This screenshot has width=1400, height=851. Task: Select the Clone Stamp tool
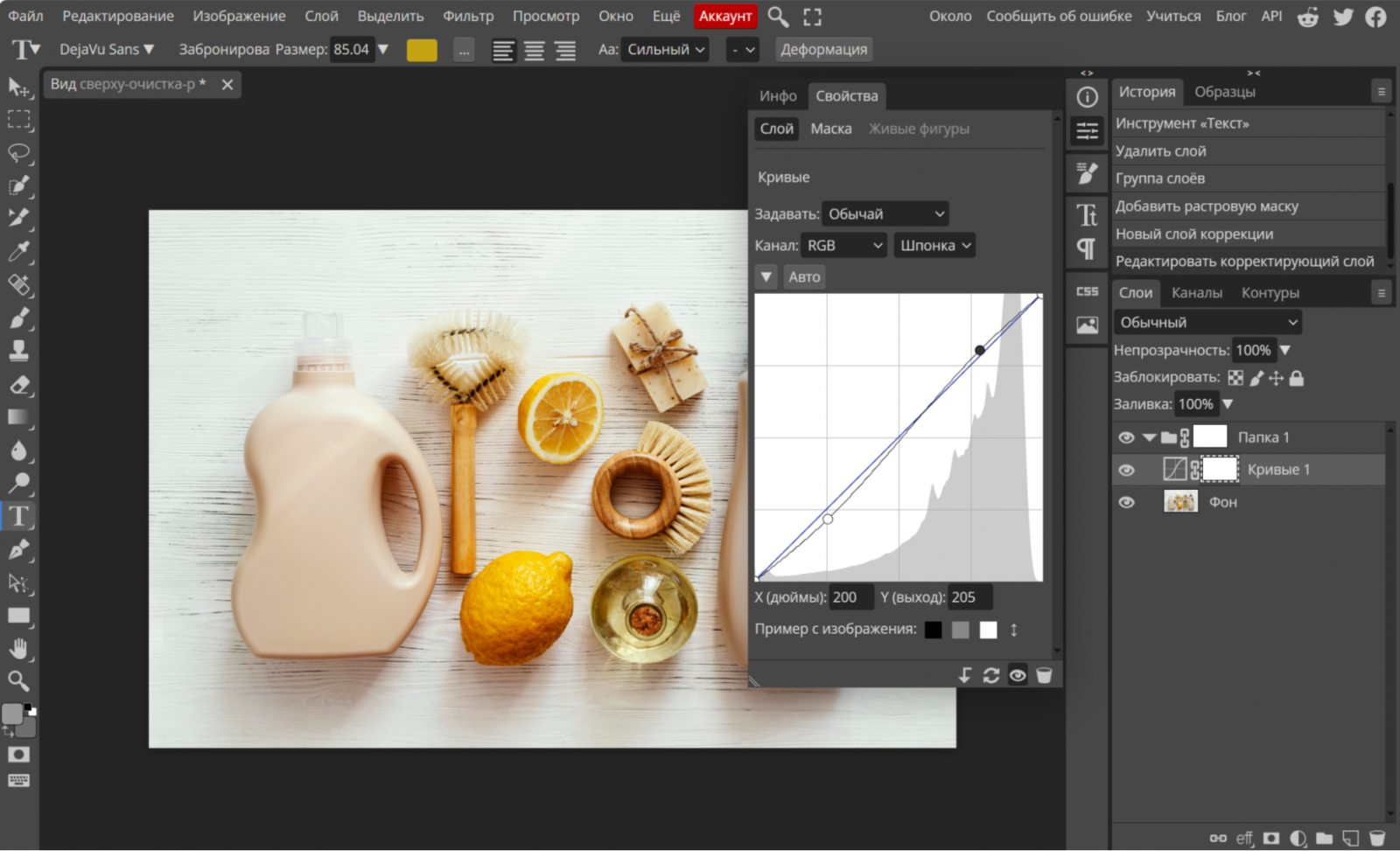point(19,352)
